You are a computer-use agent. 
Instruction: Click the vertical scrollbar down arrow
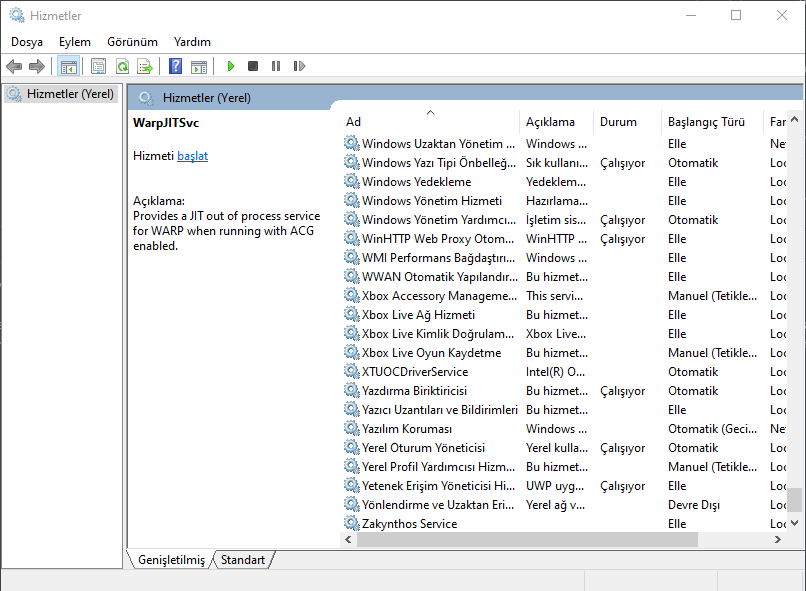795,523
